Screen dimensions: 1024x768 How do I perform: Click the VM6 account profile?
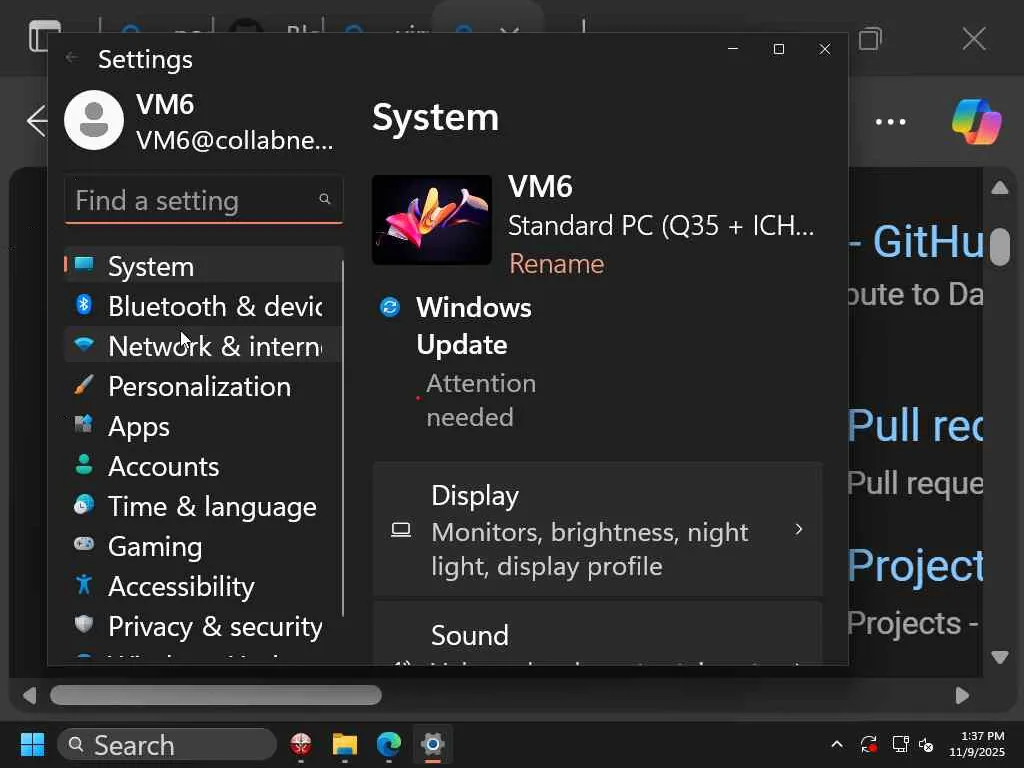click(200, 121)
